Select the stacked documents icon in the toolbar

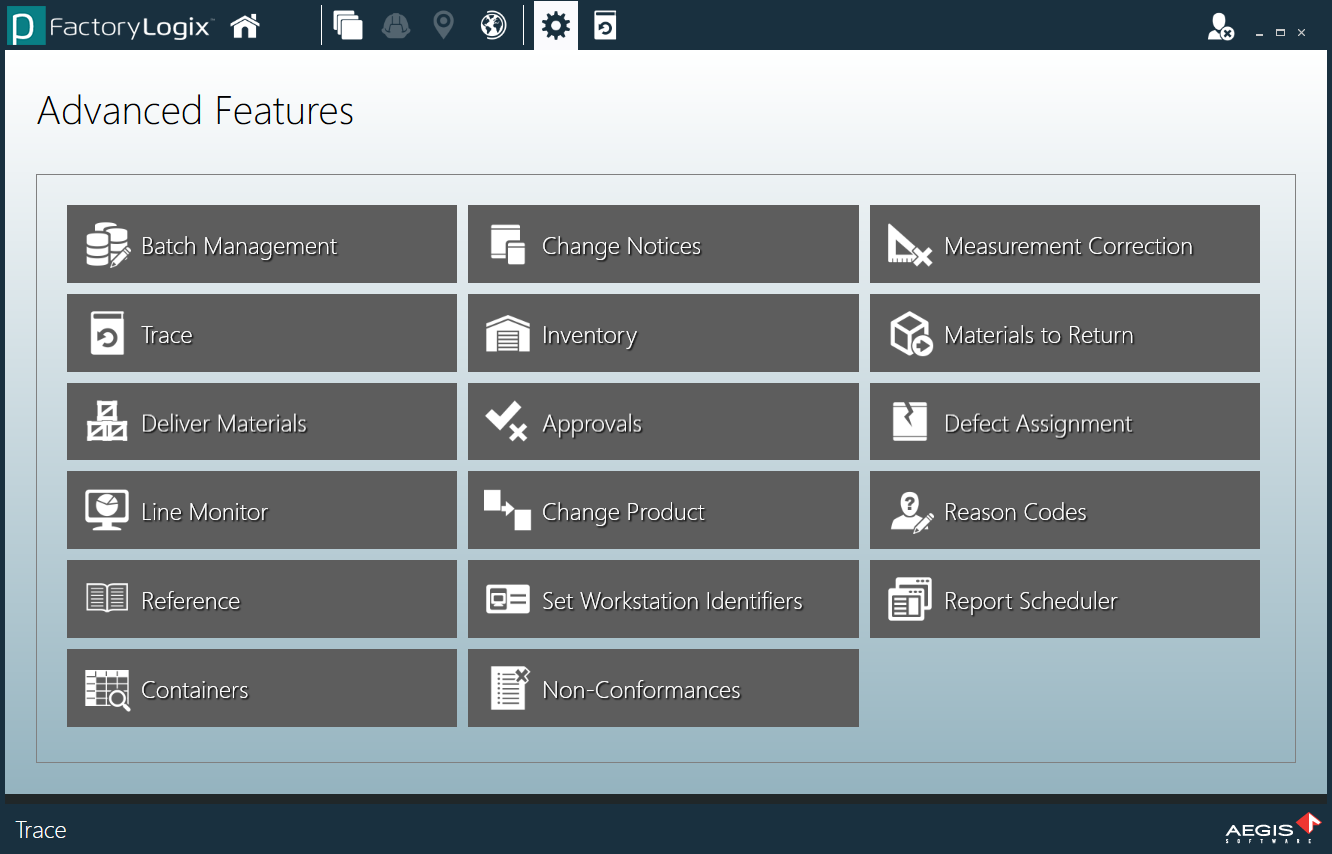(348, 25)
